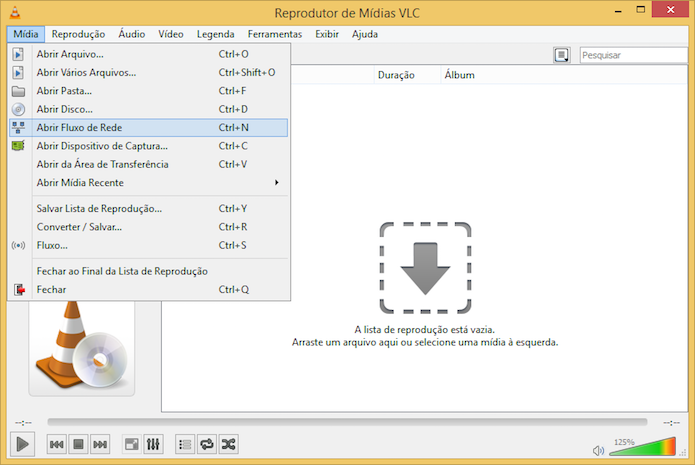Maximize the VLC window
This screenshot has height=465, width=695.
click(640, 10)
